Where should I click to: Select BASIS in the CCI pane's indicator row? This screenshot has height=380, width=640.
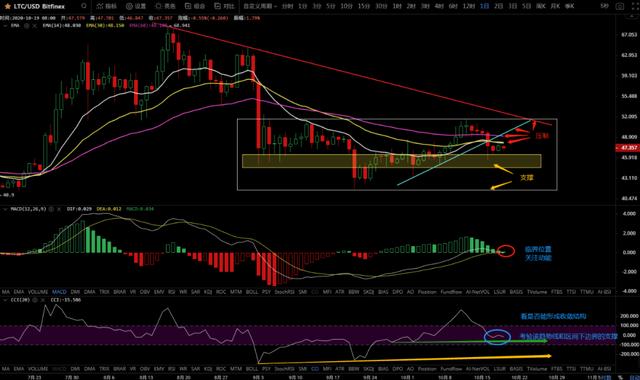pos(516,369)
